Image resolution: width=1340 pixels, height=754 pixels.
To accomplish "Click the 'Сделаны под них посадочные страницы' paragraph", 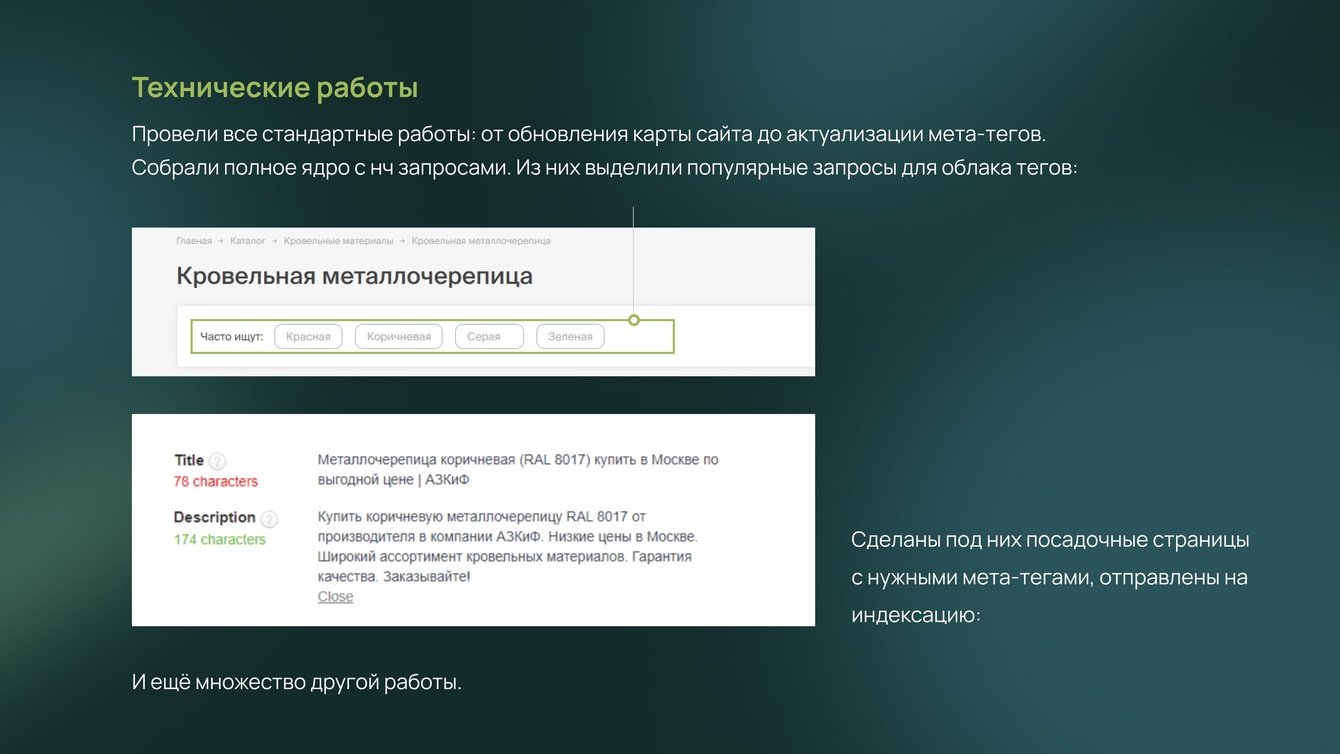I will tap(1051, 577).
